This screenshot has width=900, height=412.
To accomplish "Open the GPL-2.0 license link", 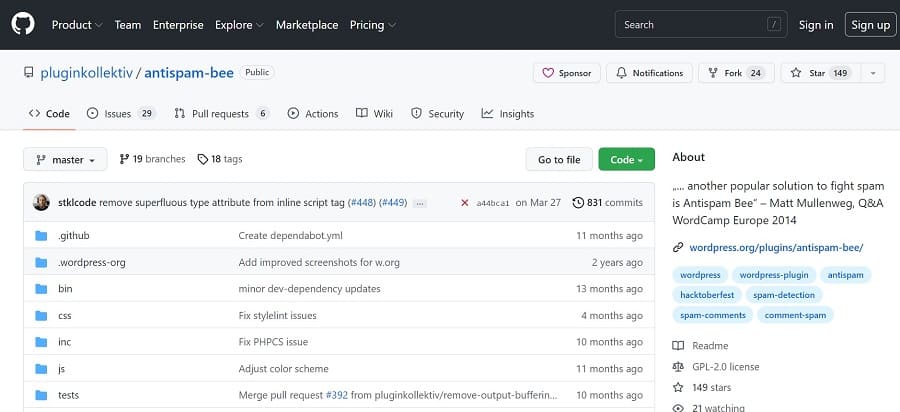I will 726,367.
